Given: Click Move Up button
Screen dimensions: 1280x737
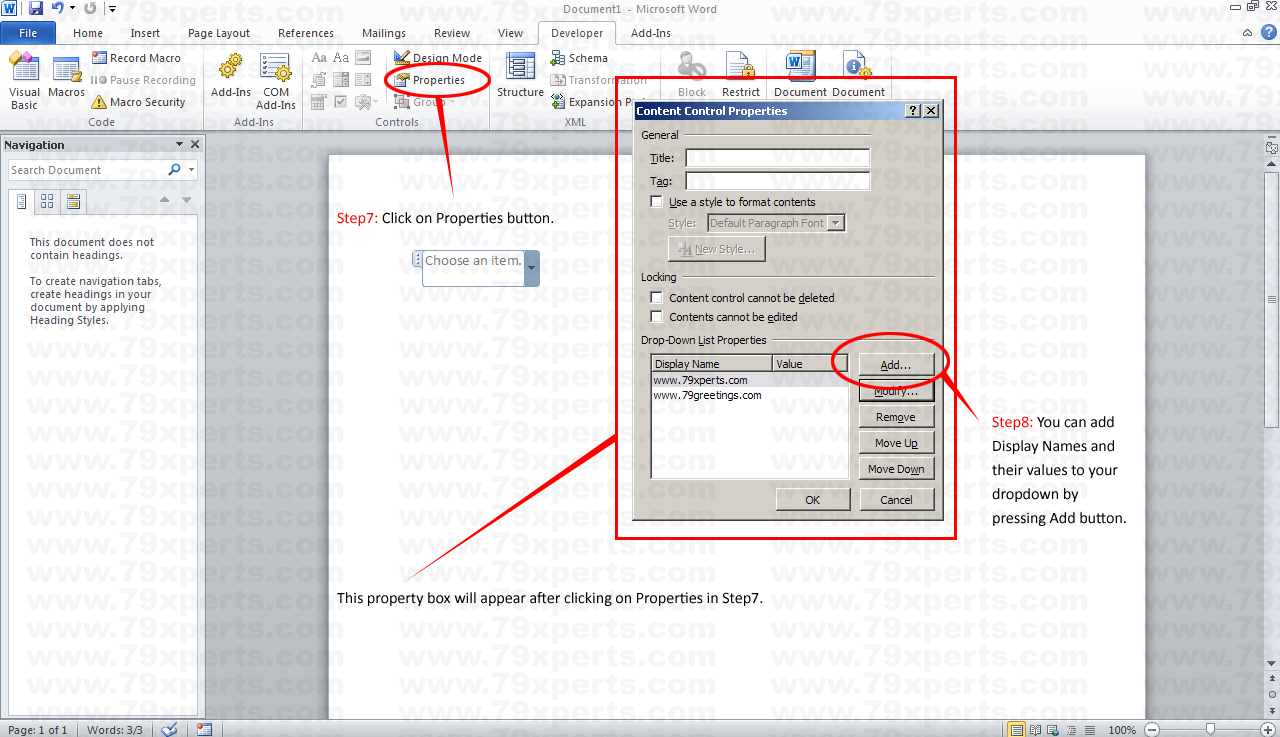Looking at the screenshot, I should [x=896, y=443].
